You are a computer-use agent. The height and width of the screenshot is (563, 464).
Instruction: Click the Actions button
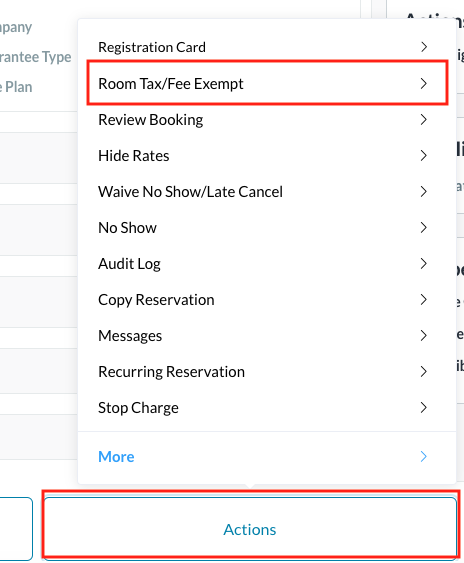pyautogui.click(x=250, y=529)
